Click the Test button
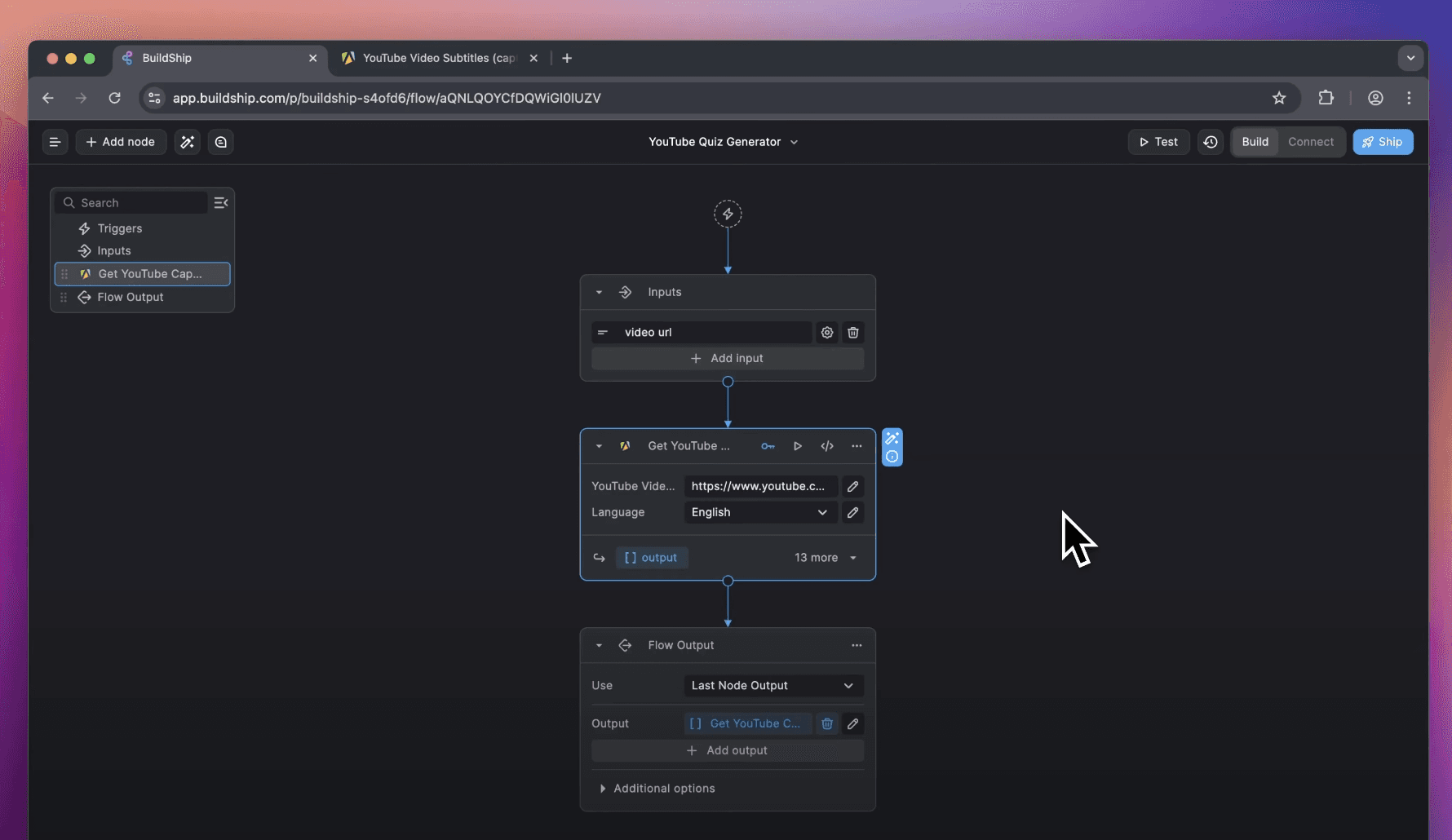 1159,142
